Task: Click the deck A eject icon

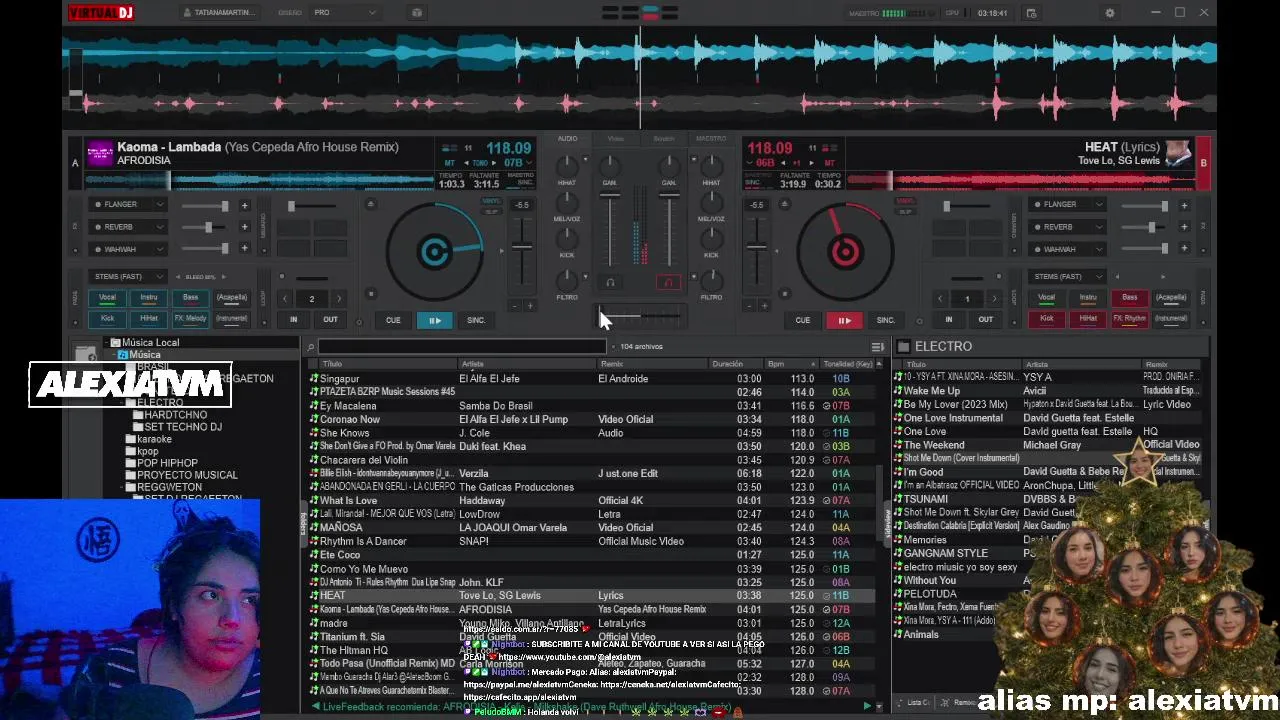Action: click(371, 204)
